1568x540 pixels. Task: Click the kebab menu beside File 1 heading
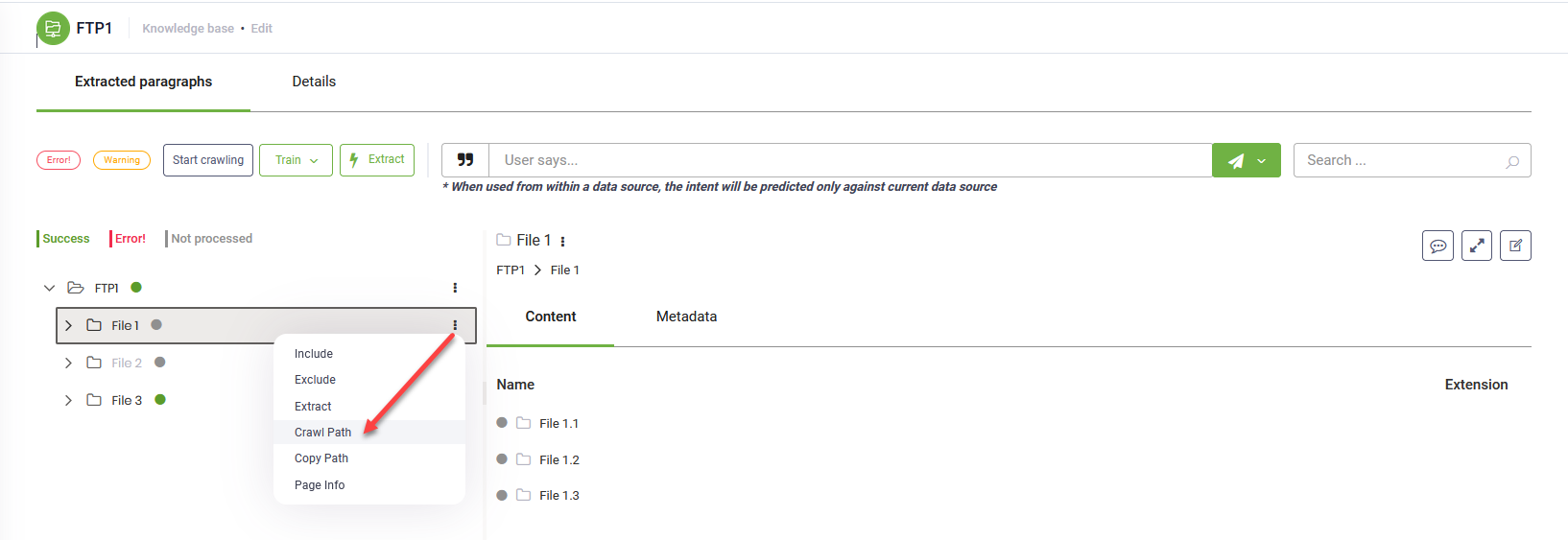pyautogui.click(x=562, y=241)
